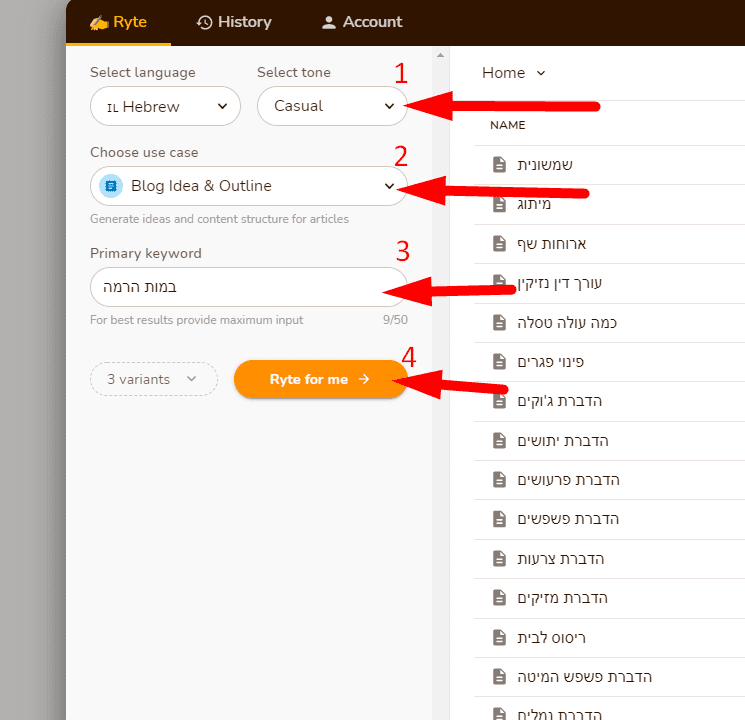
Task: Click the scroll up arrow of panel
Action: pos(440,55)
